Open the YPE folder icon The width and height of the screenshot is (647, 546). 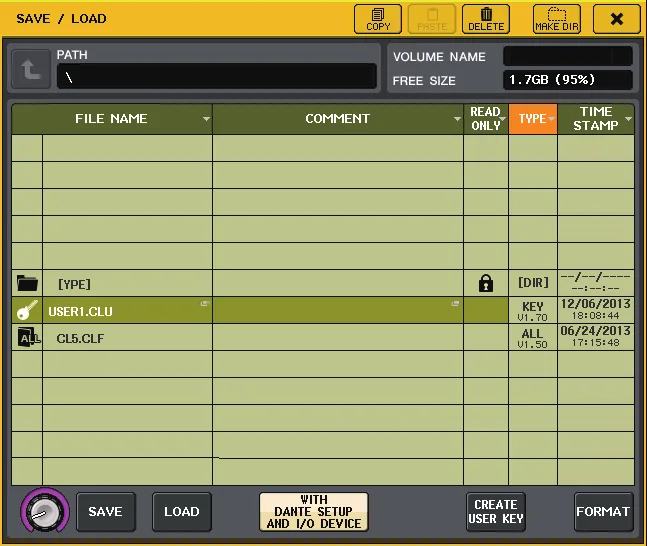coord(27,284)
